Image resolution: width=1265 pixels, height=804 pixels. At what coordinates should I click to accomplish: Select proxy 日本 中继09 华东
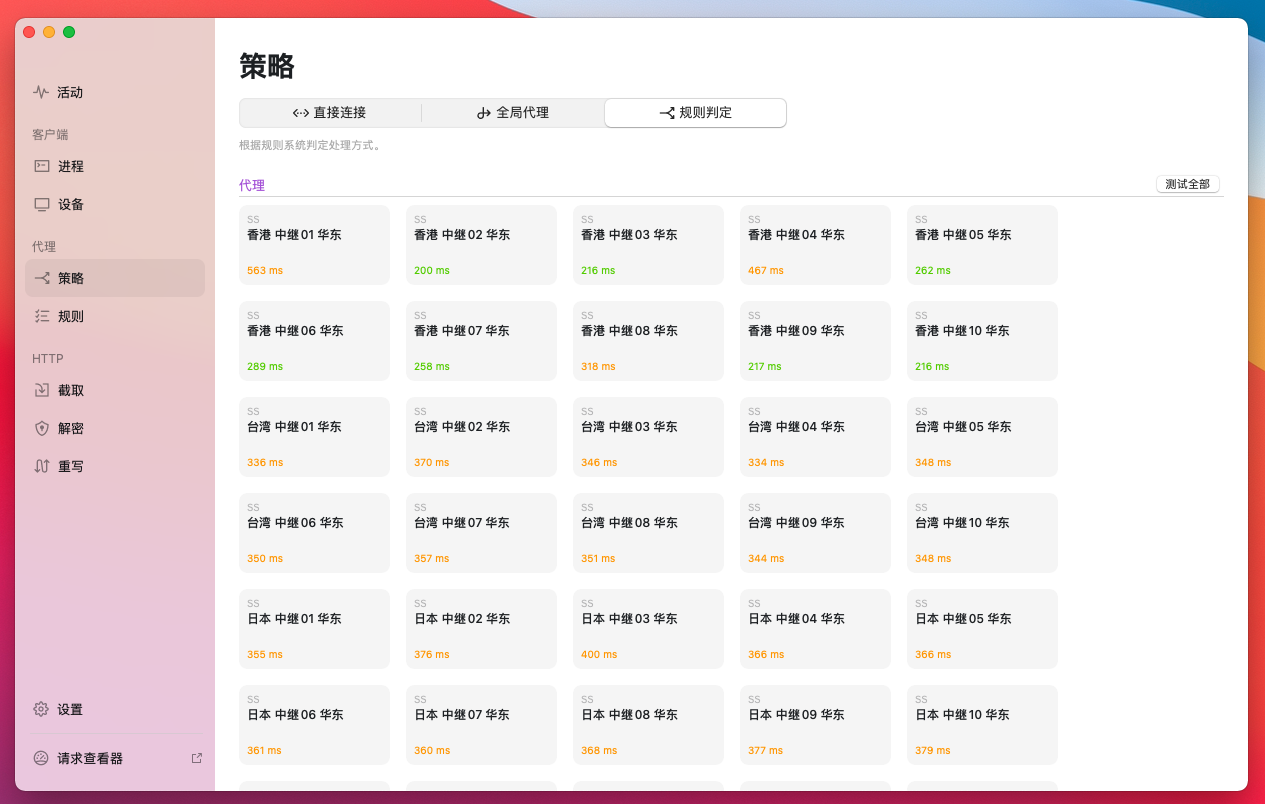click(x=815, y=725)
